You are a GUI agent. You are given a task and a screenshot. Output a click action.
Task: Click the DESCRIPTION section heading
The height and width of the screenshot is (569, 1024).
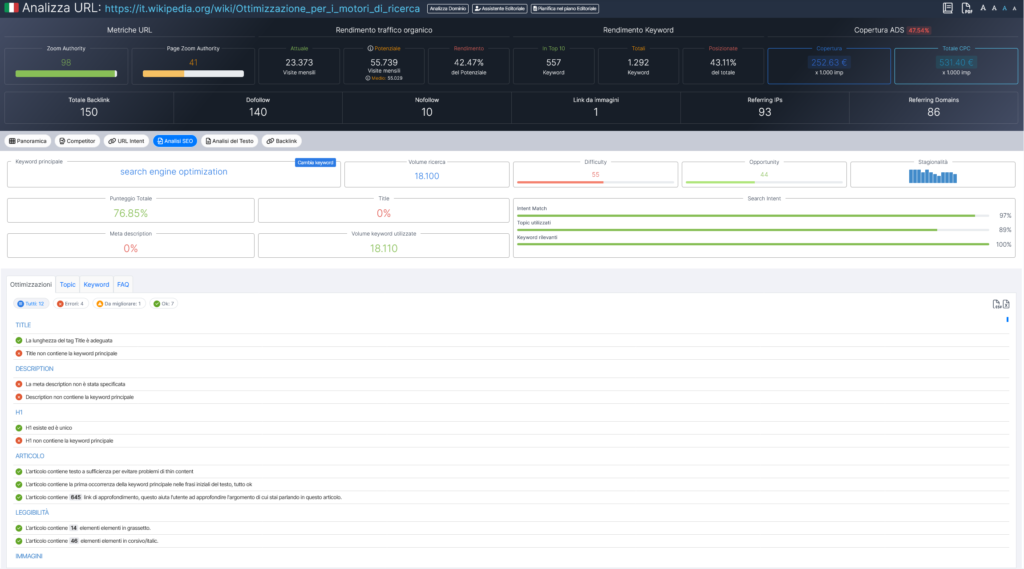coord(35,369)
